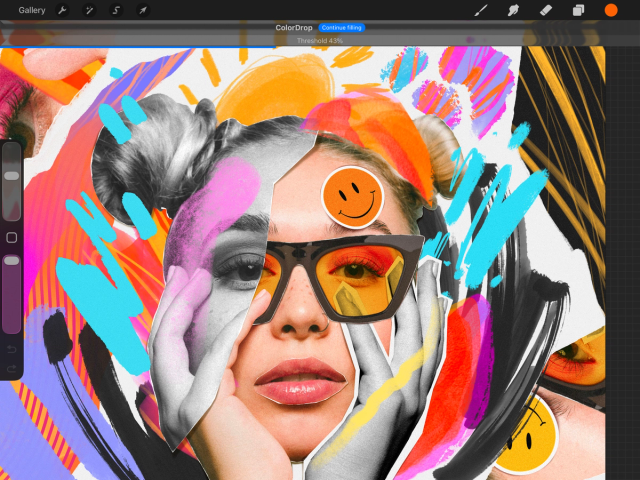This screenshot has height=480, width=640.
Task: Click the ColorDrop label
Action: [293, 28]
